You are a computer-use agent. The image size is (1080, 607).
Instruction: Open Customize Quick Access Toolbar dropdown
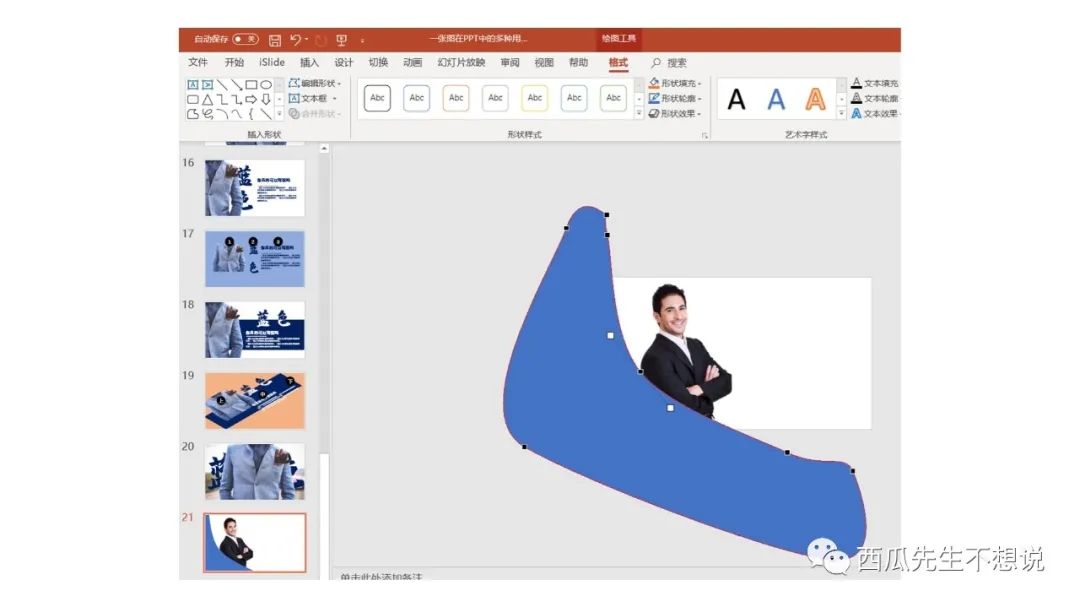(x=362, y=41)
